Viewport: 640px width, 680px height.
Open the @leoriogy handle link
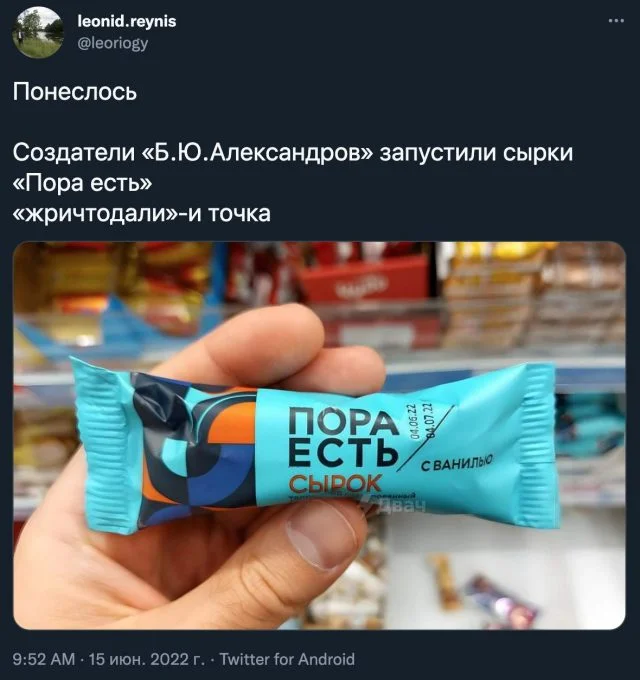[113, 43]
